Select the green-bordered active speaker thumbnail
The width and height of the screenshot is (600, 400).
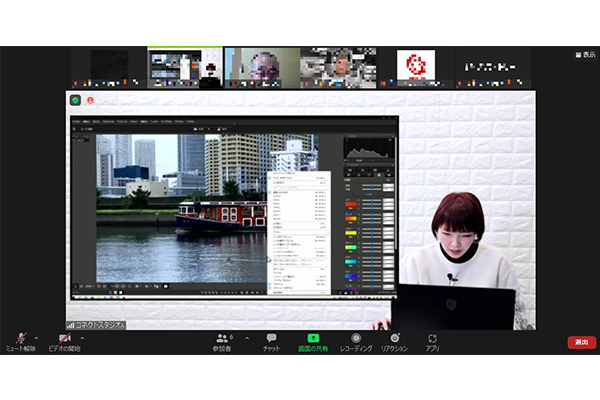coord(185,67)
